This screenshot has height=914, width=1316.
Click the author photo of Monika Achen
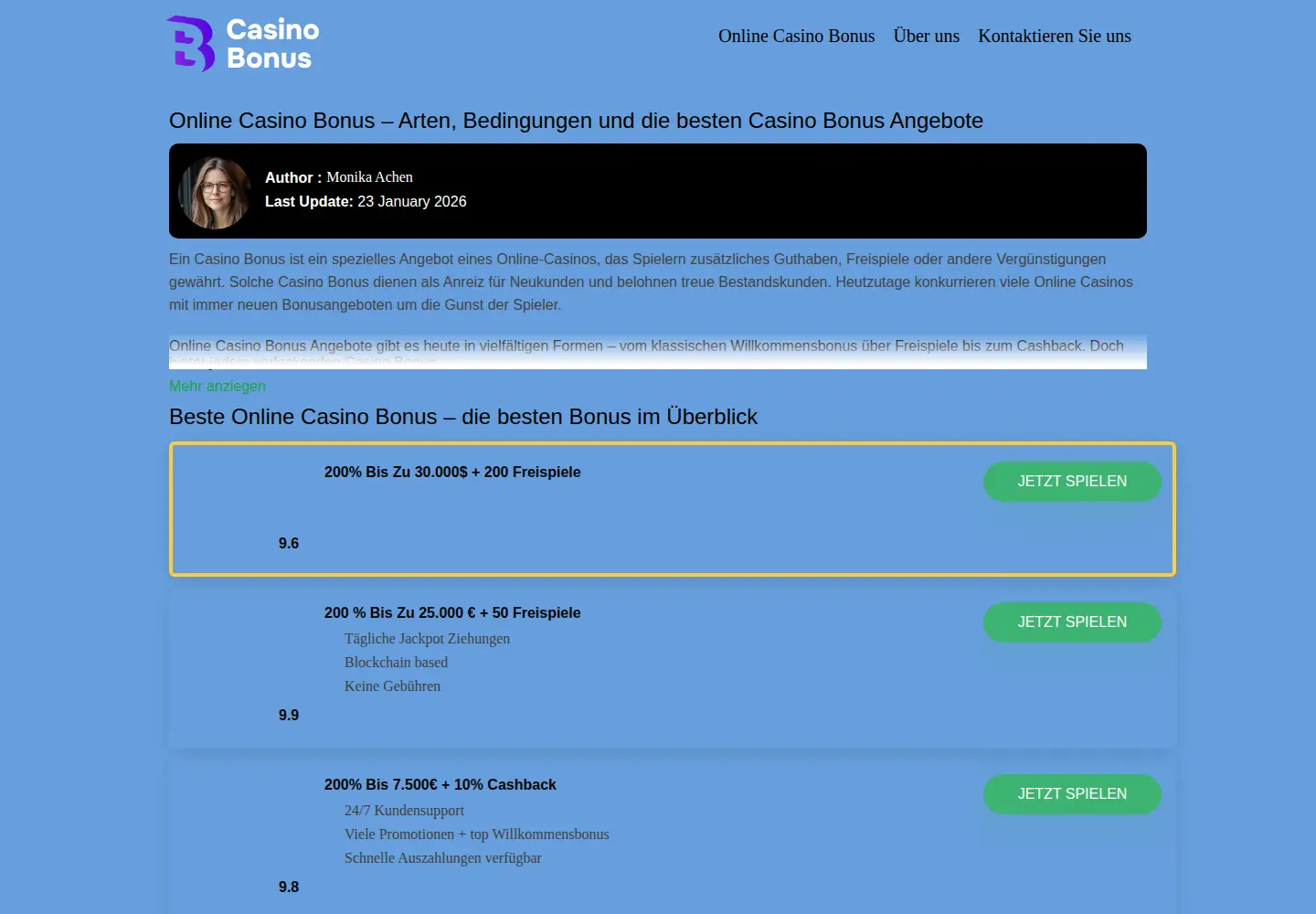215,192
